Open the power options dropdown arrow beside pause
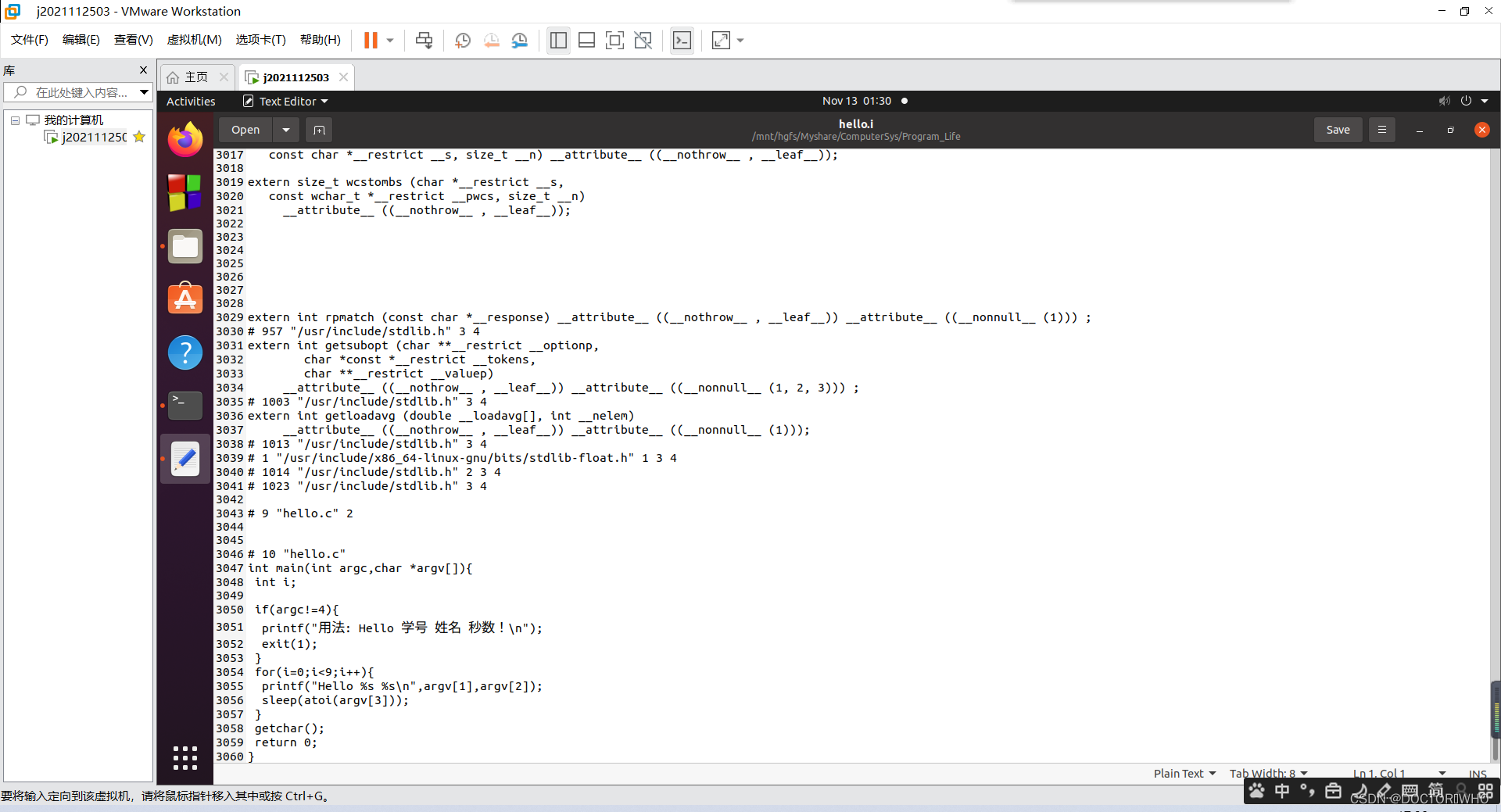Screen dimensions: 1501x812 390,40
